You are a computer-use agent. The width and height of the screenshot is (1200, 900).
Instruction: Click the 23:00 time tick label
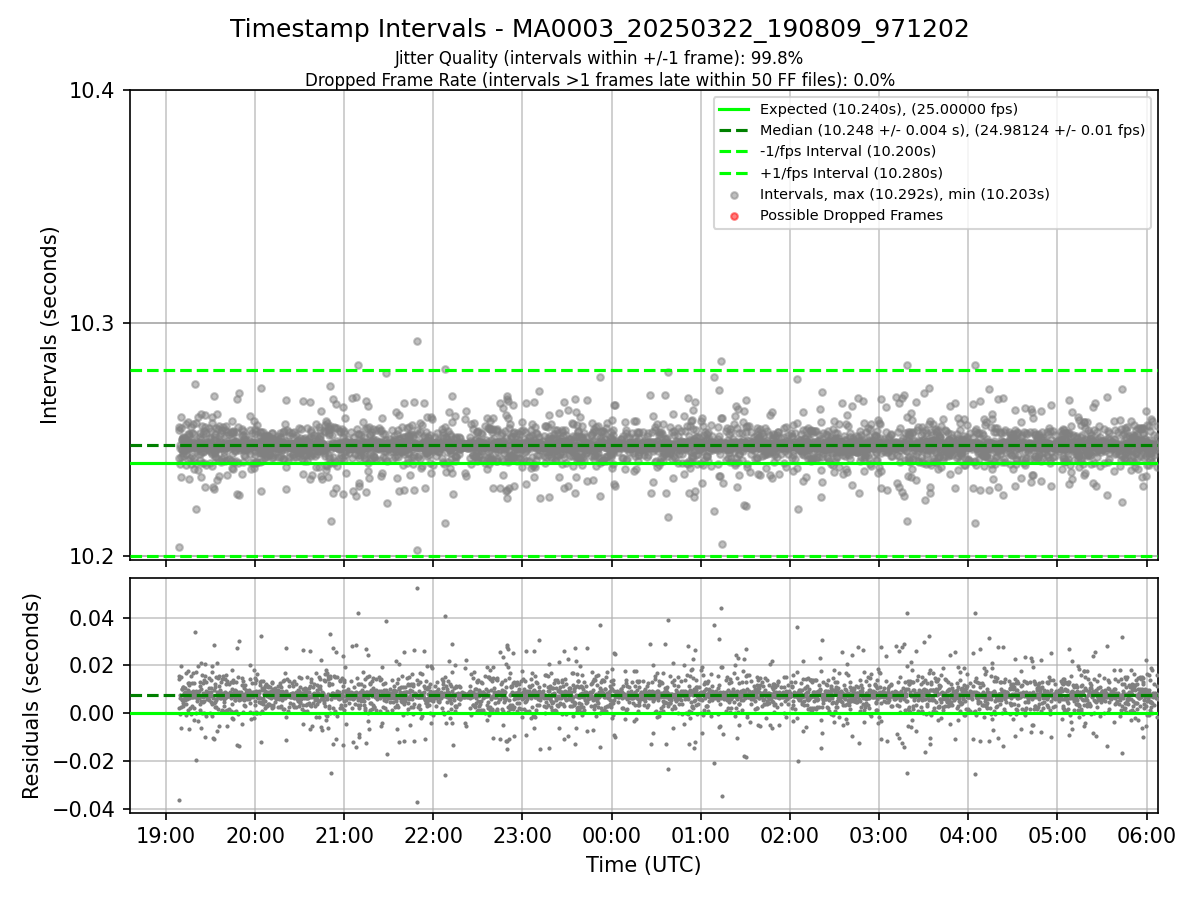tap(522, 835)
